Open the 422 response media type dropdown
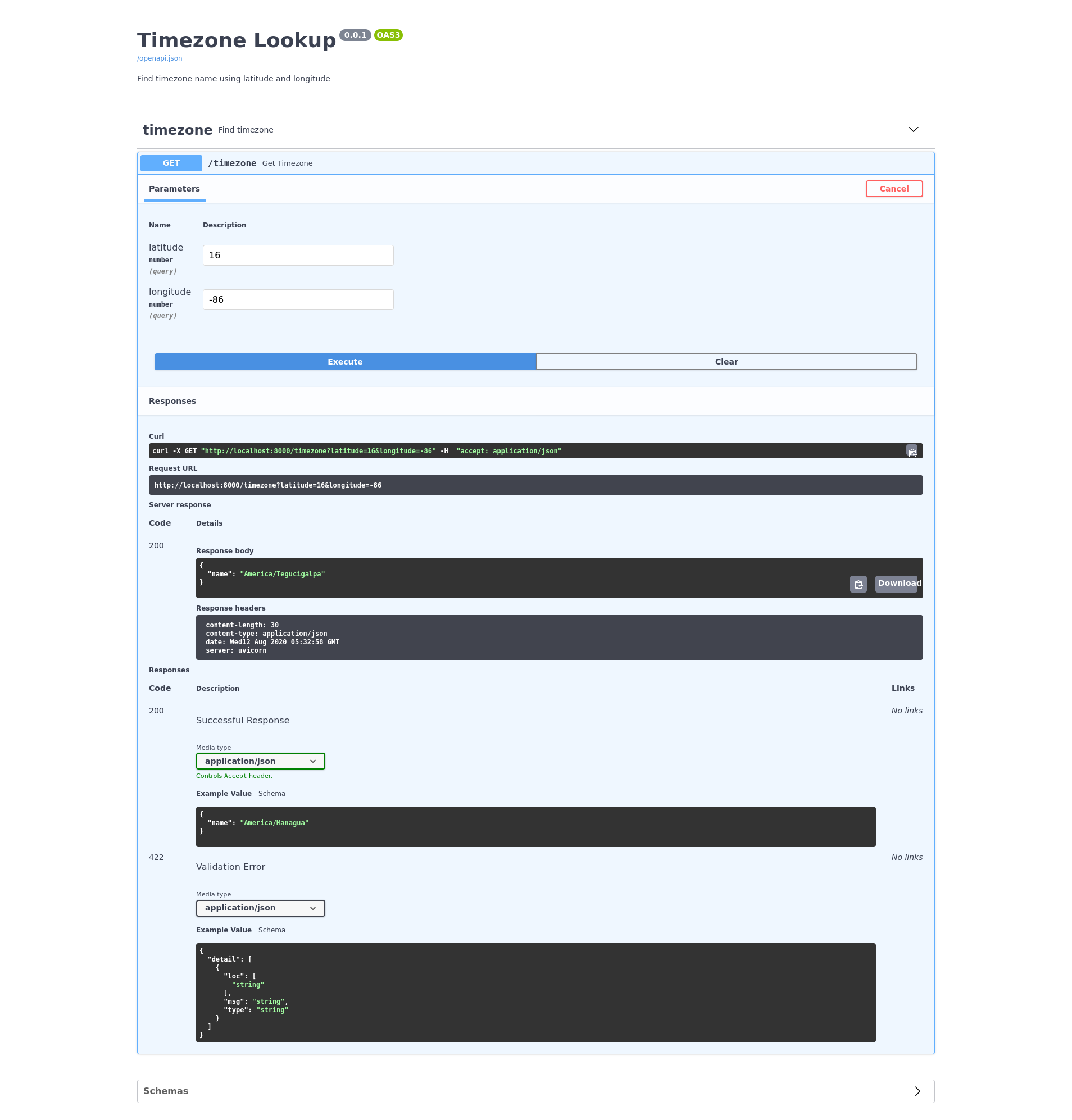Screen dimensions: 1072x1120 click(260, 908)
